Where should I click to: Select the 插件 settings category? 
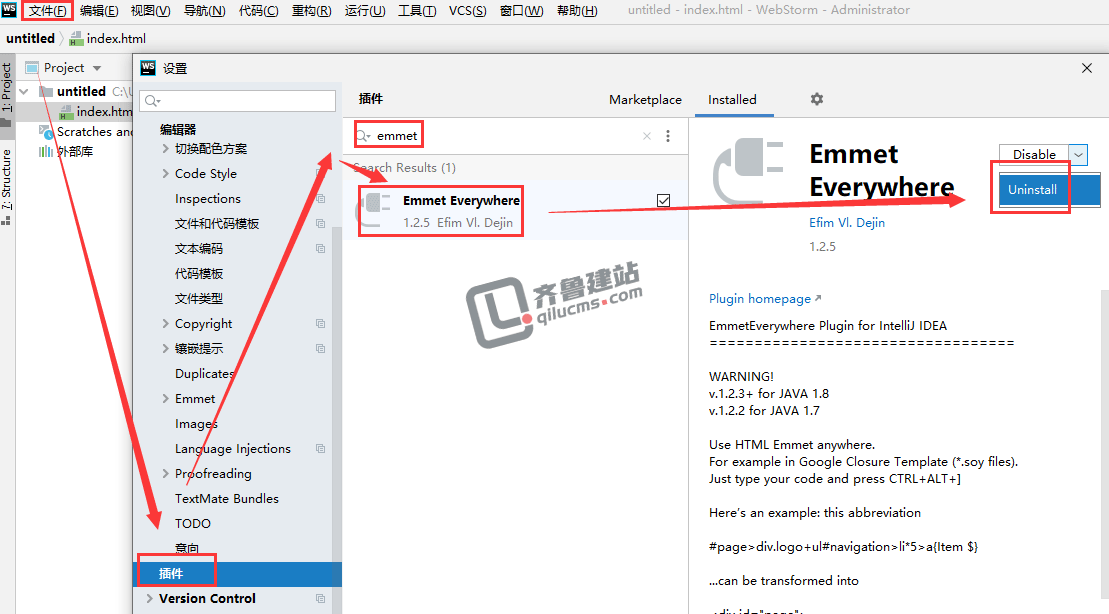coord(237,574)
